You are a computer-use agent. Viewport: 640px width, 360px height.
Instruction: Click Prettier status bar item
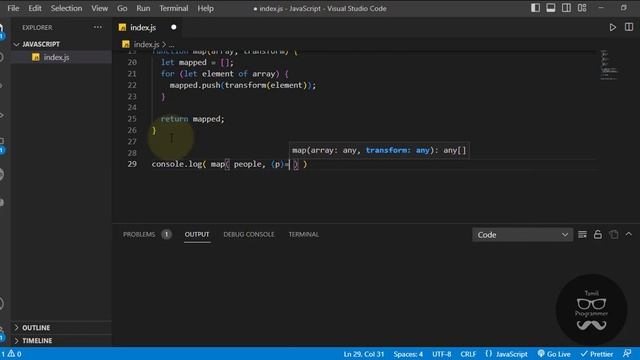point(597,354)
